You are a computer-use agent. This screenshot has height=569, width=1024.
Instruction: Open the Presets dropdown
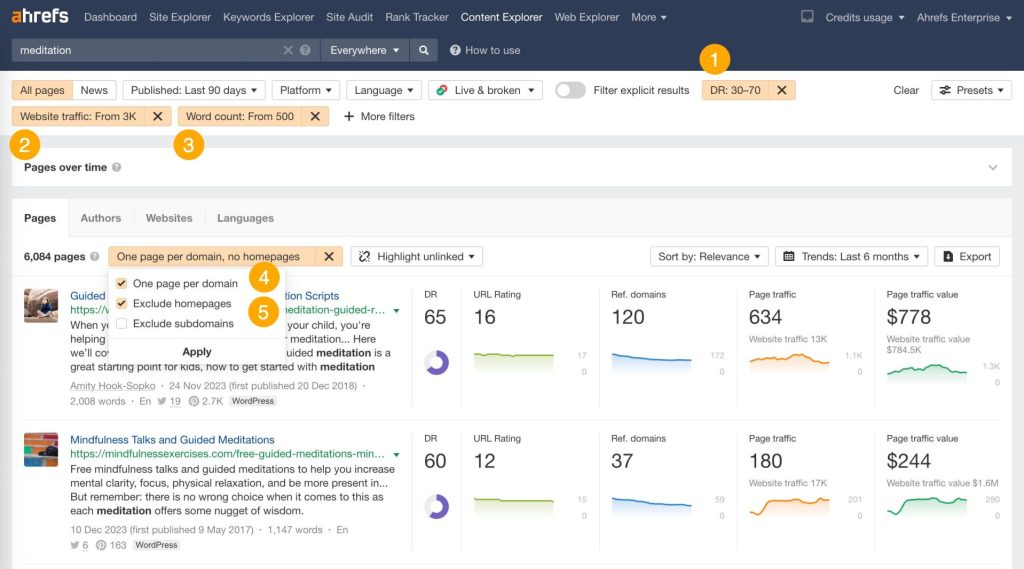[x=971, y=90]
